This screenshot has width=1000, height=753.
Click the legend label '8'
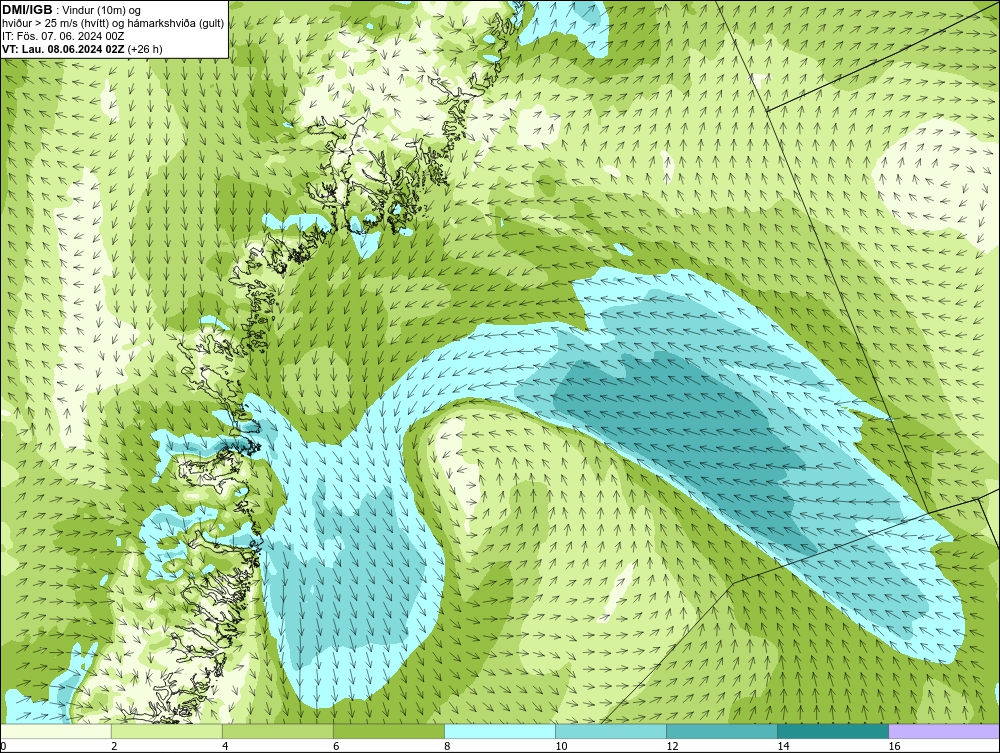447,746
